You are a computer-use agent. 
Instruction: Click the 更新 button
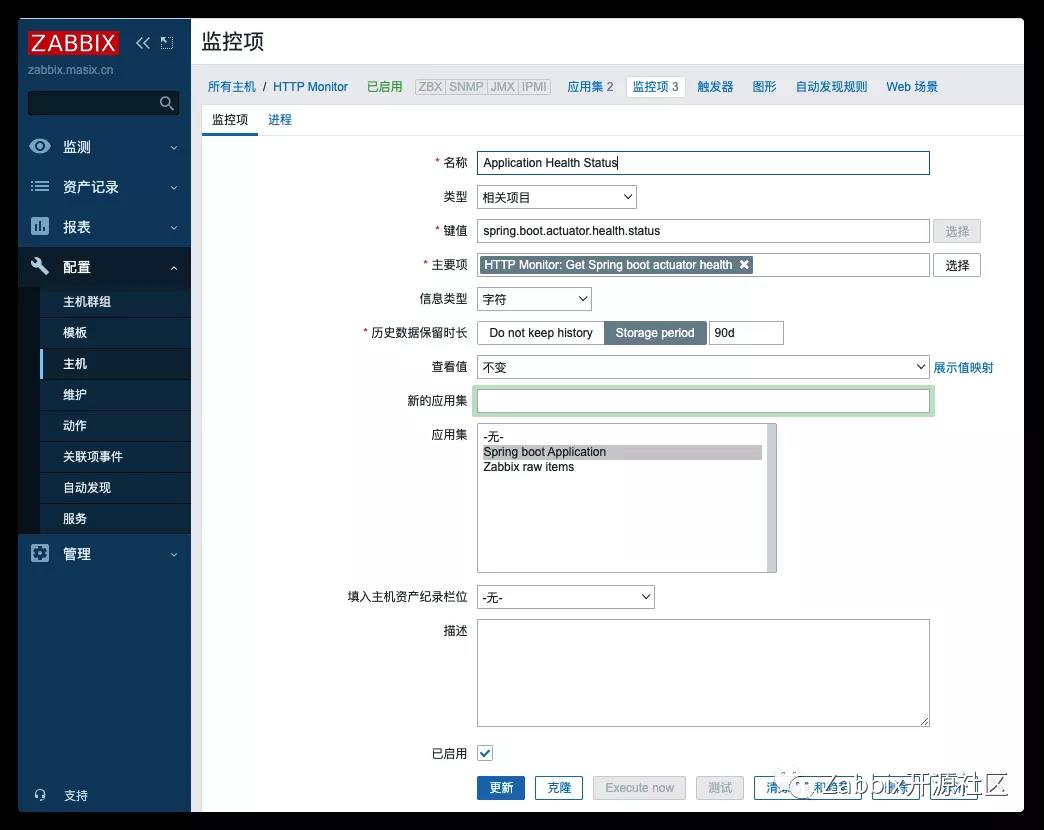click(x=501, y=788)
